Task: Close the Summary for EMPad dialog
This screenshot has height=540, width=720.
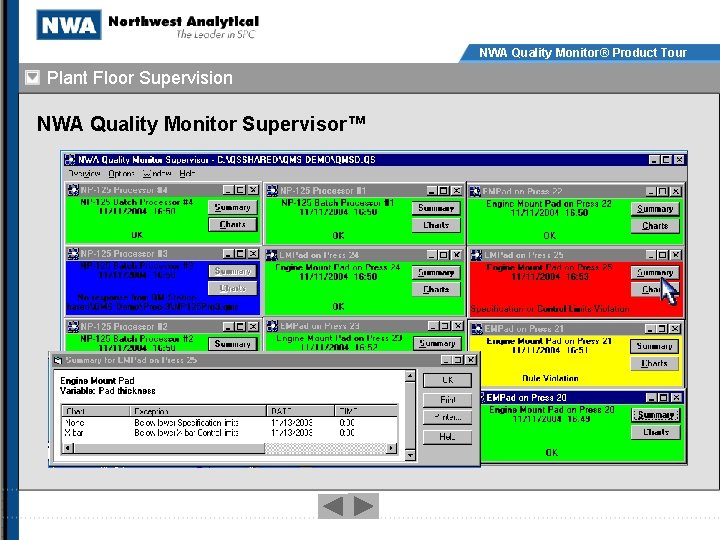Action: coord(471,360)
